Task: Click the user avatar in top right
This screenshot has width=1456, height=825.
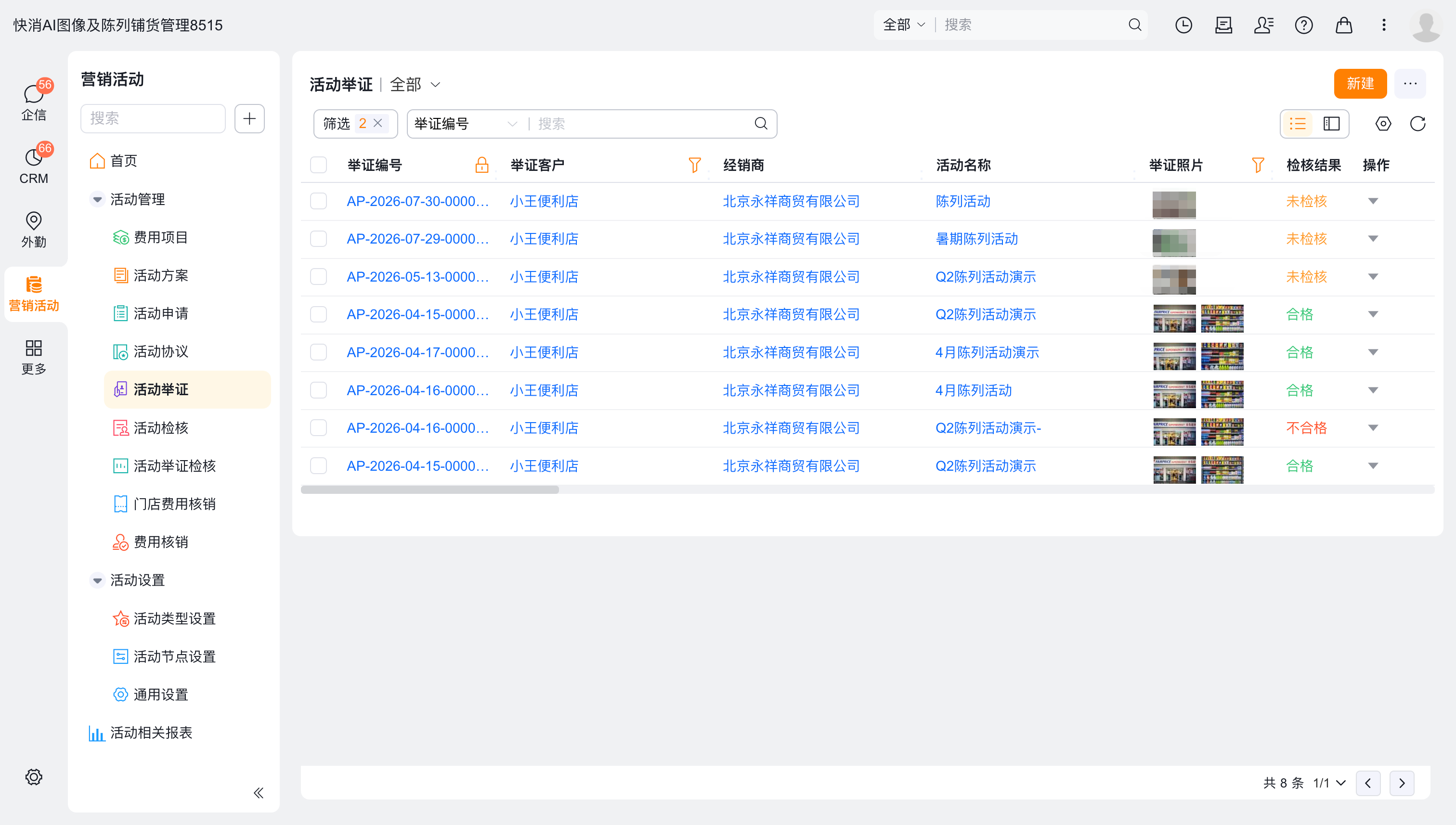Action: click(1426, 26)
